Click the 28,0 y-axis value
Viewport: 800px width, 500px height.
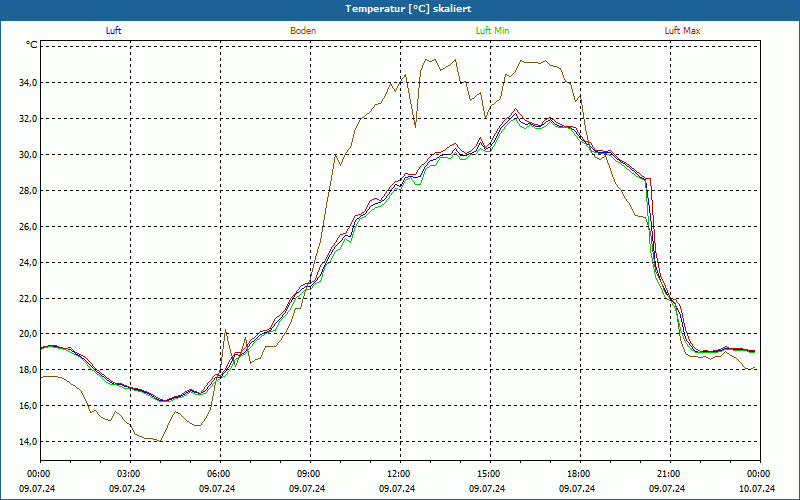coord(28,190)
